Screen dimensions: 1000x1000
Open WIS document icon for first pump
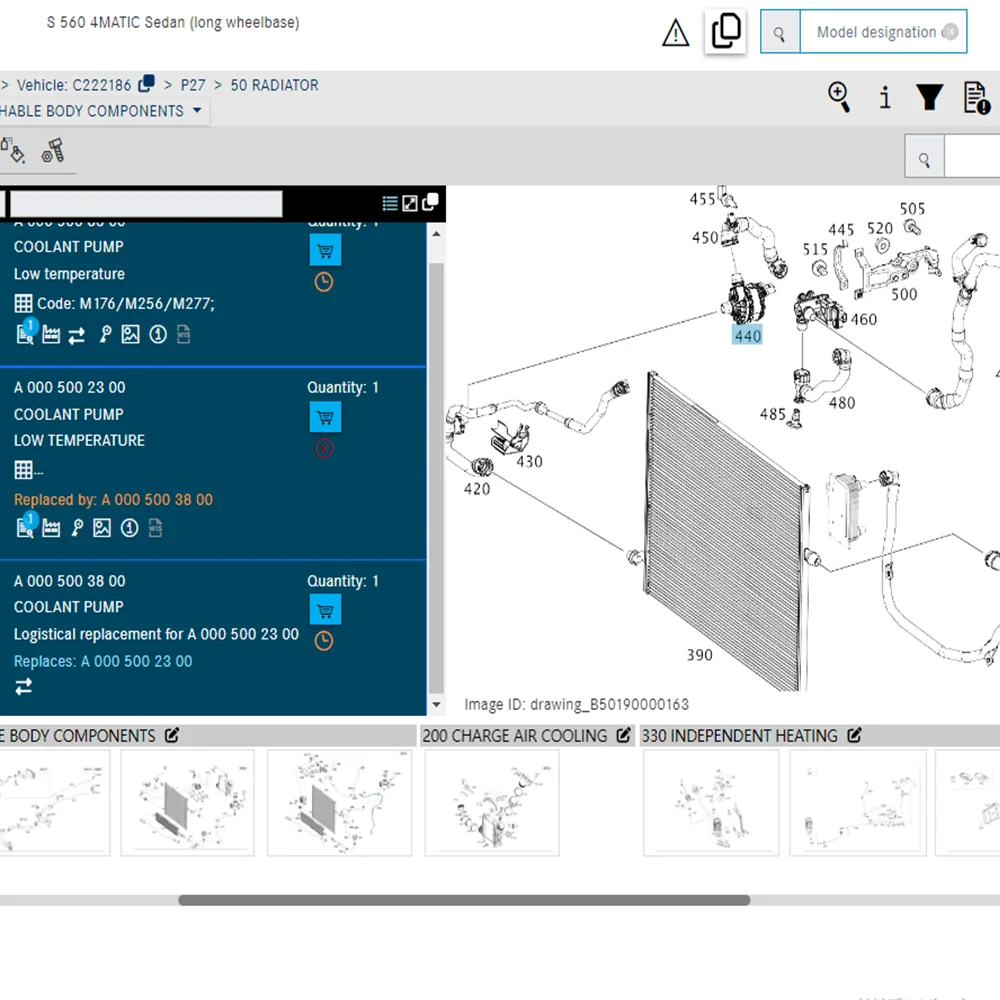pos(184,335)
